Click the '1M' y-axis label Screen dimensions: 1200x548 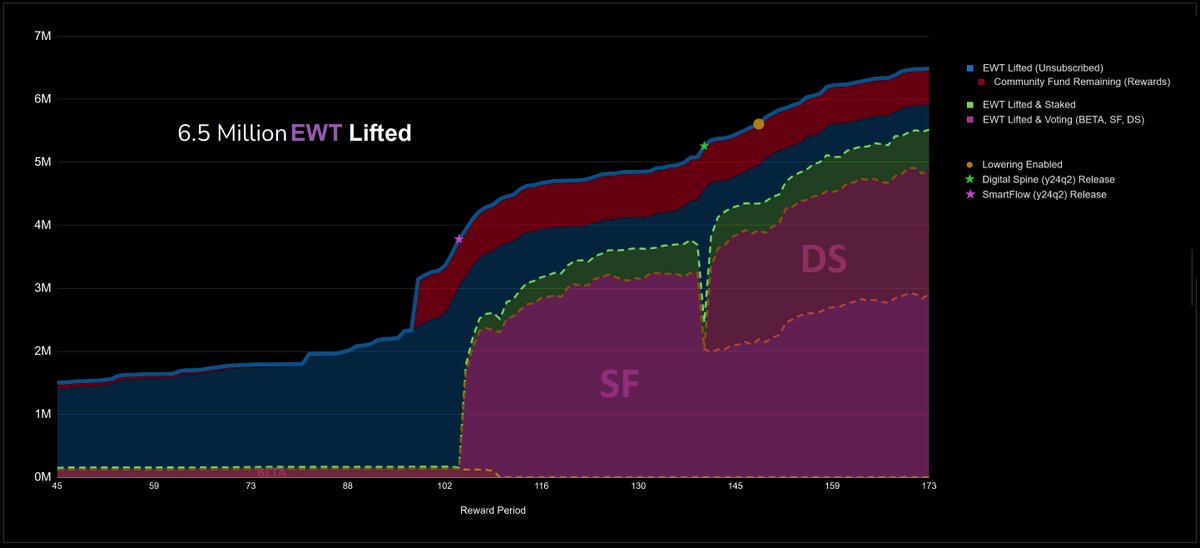click(43, 414)
